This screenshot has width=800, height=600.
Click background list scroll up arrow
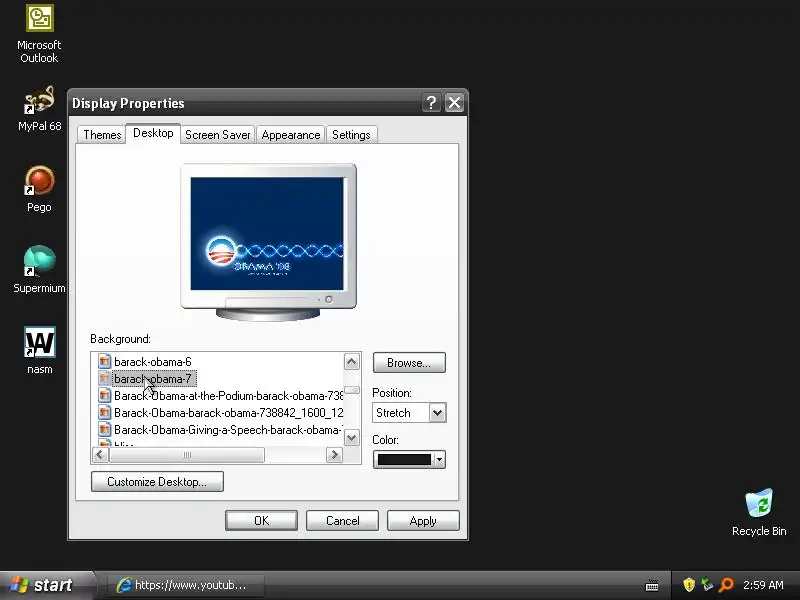(352, 362)
